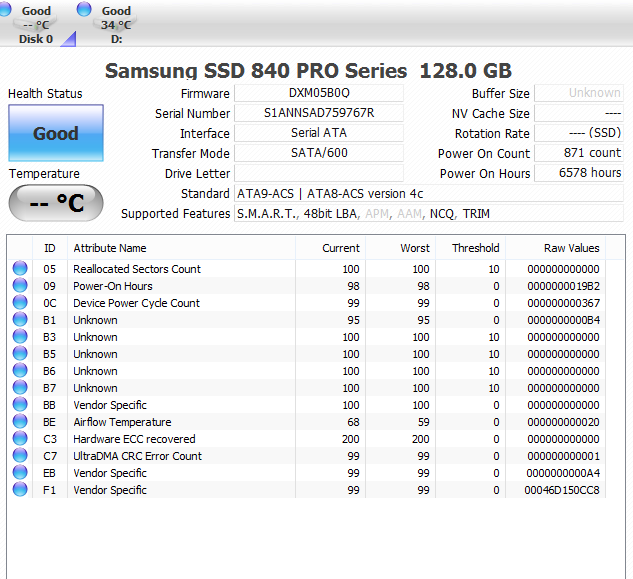Click status orb for attribute BB
Image resolution: width=633 pixels, height=579 pixels.
(20, 404)
